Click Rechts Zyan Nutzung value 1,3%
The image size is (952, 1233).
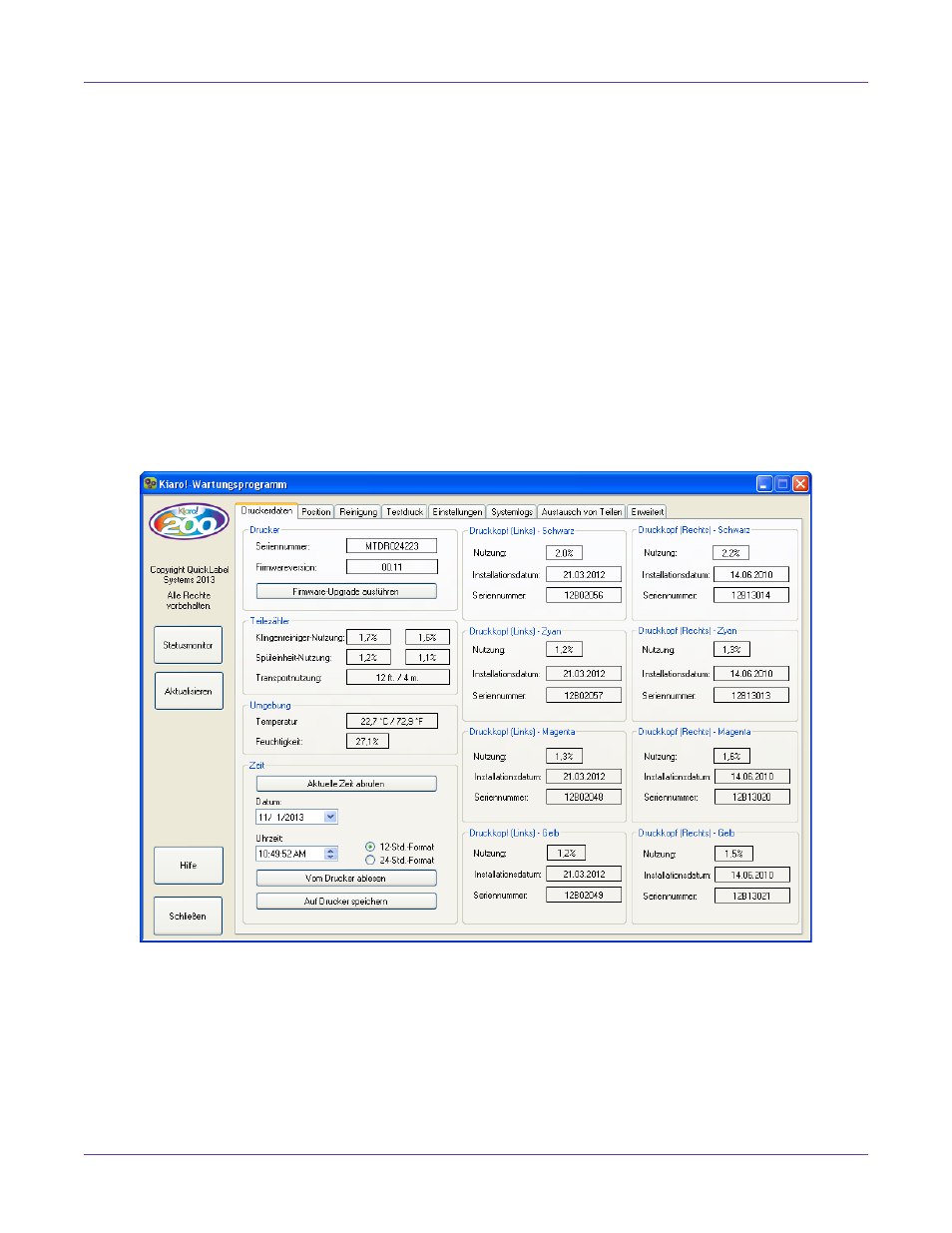(x=731, y=649)
